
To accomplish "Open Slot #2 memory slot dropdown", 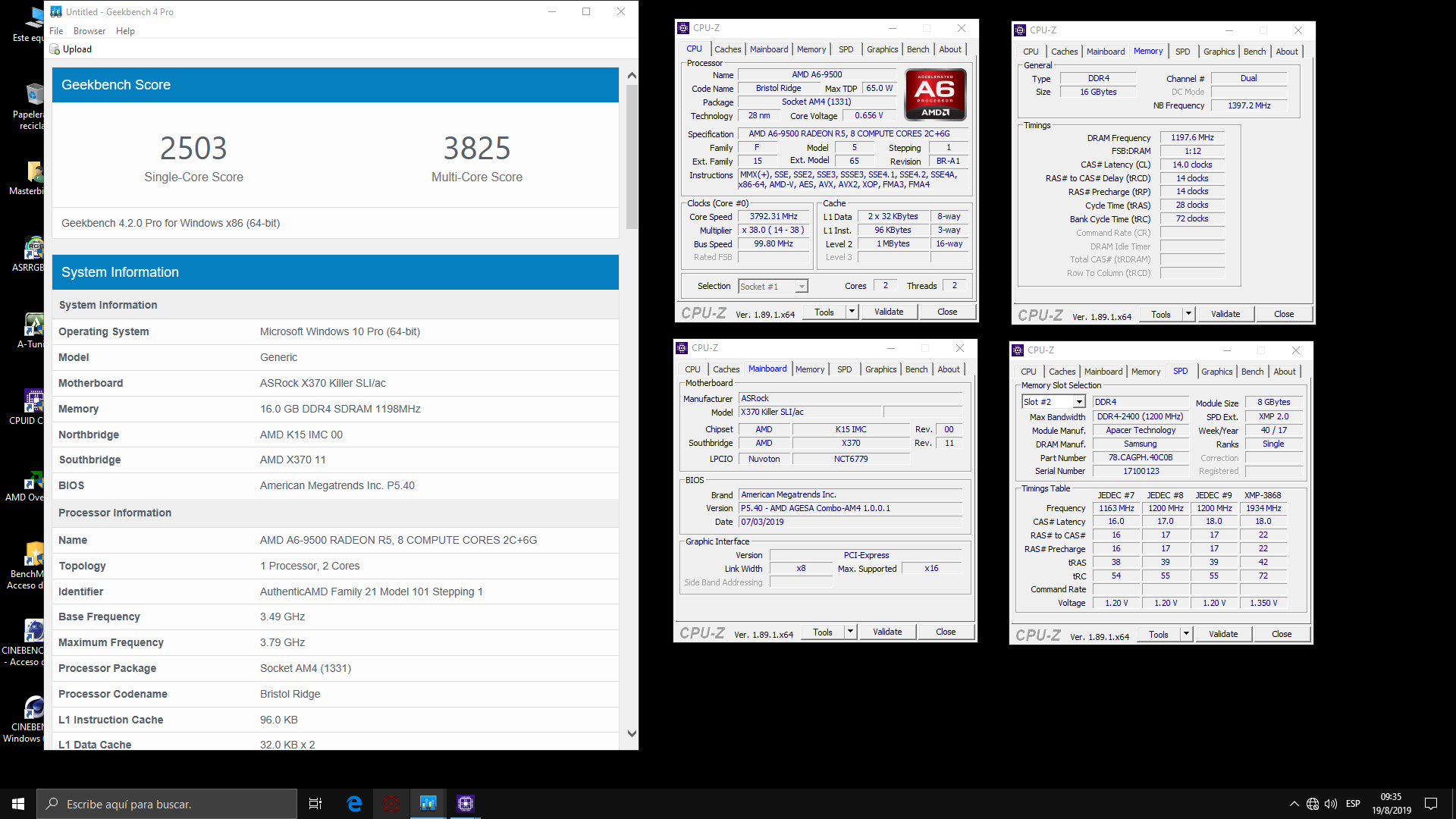I will coord(1053,402).
